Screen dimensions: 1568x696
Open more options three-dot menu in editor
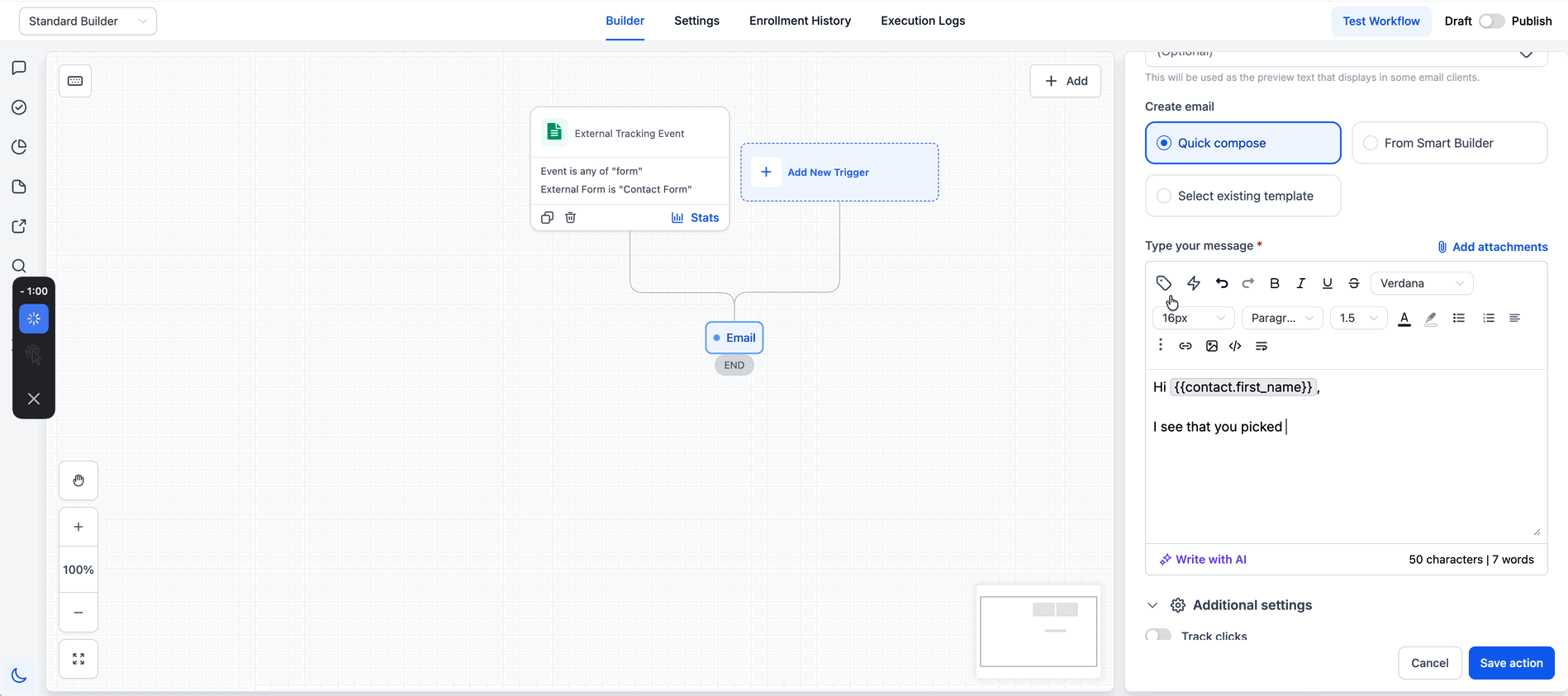1161,345
